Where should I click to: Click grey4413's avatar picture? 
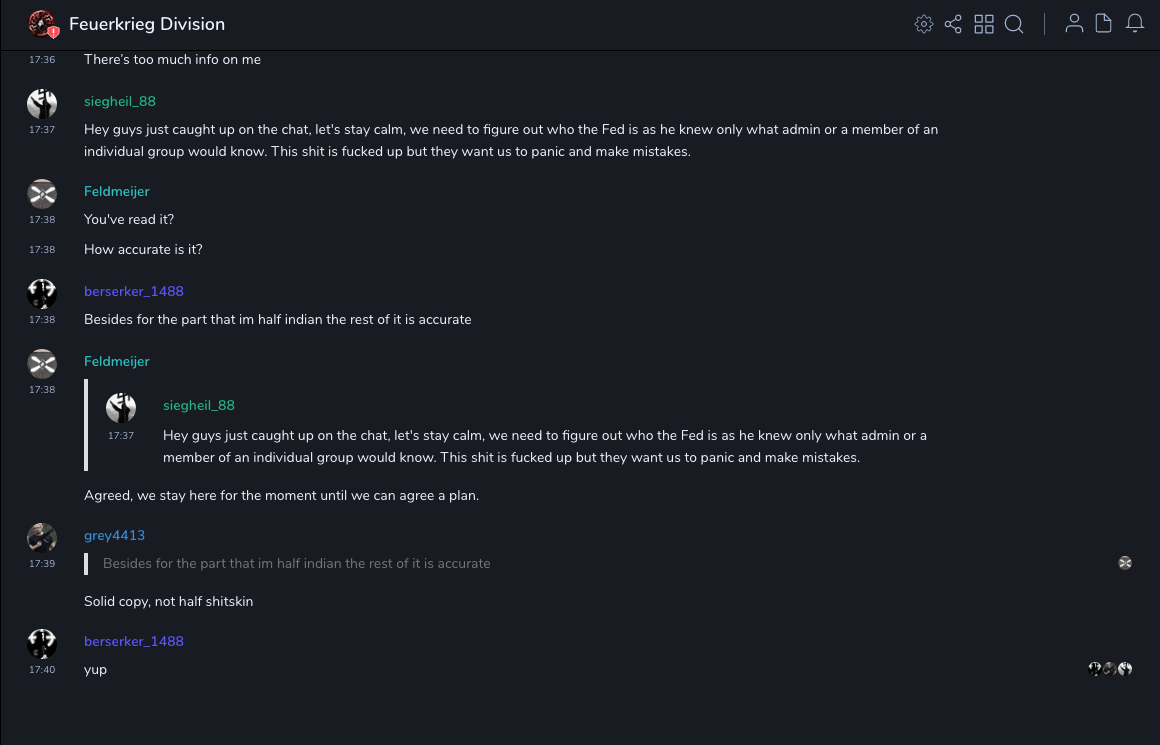coord(42,538)
